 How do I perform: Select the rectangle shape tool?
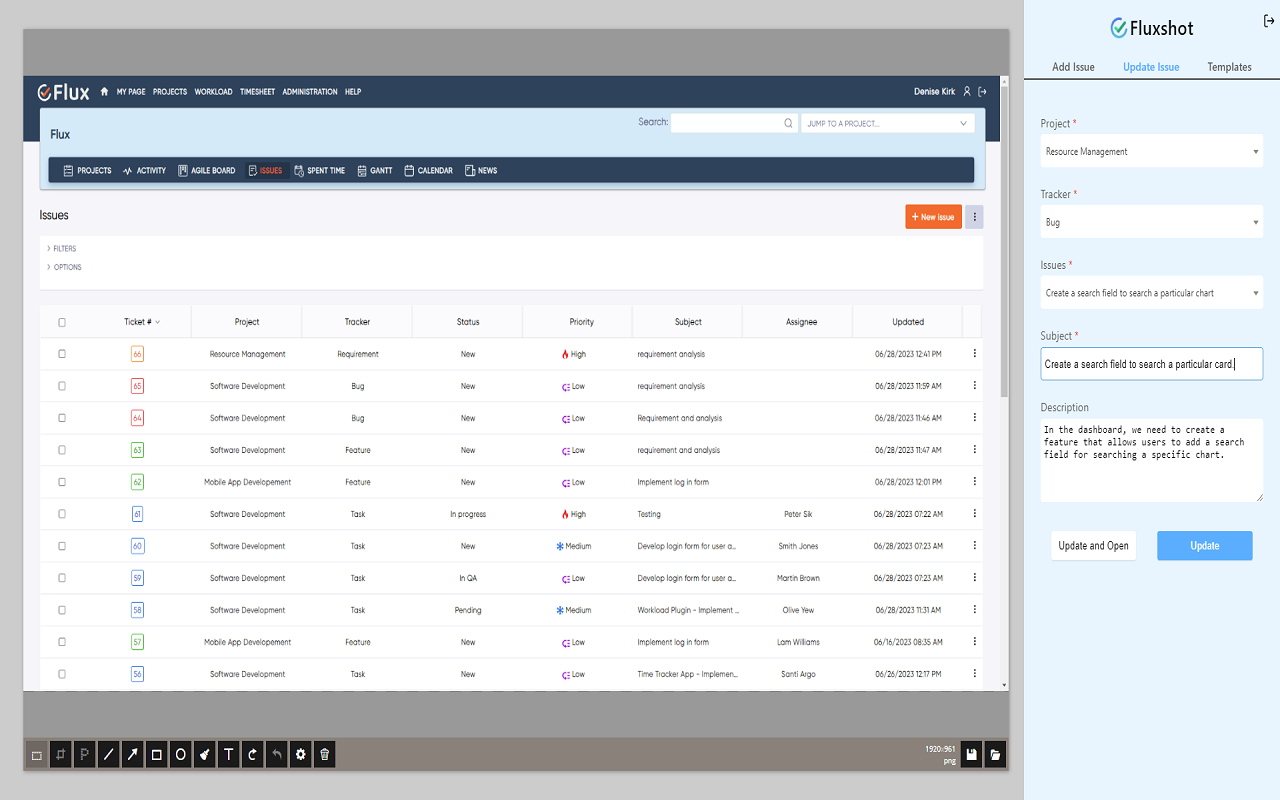pos(157,755)
